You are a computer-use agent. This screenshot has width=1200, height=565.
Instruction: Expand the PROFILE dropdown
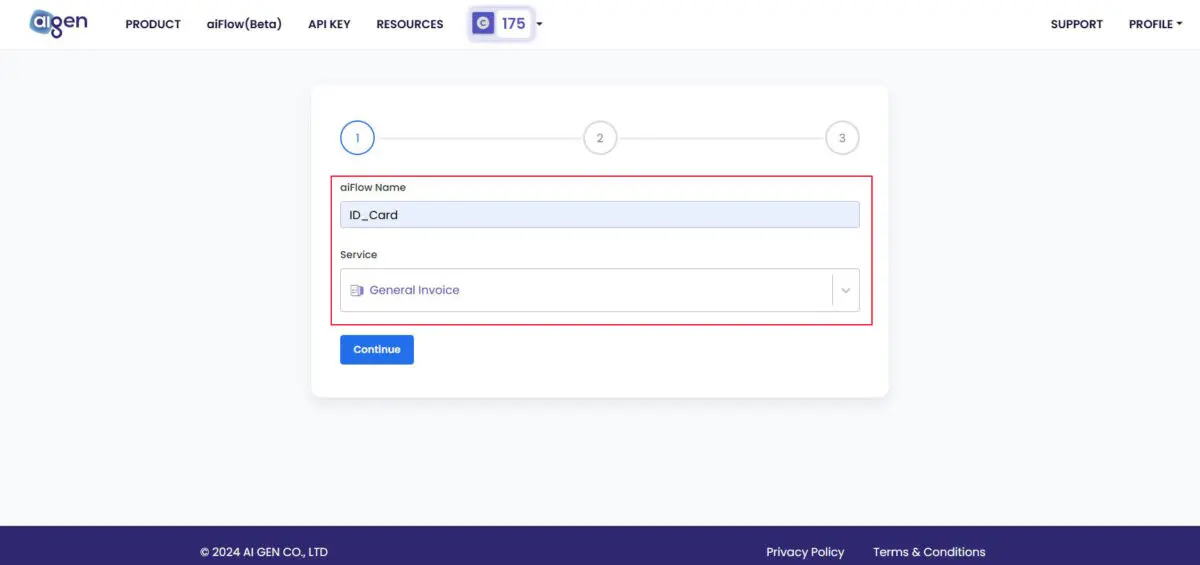[x=1155, y=24]
